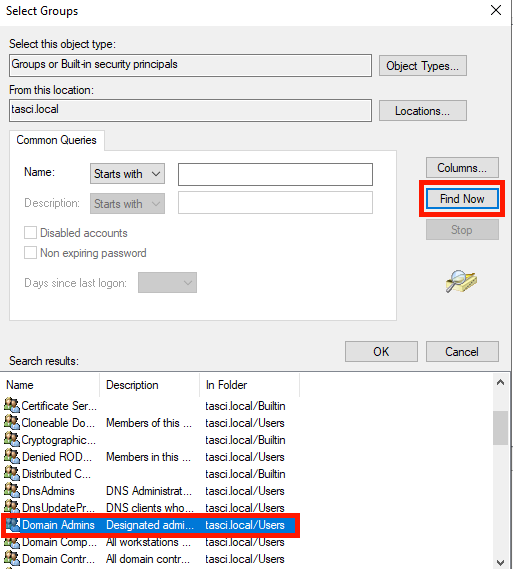Click the Stop button
The width and height of the screenshot is (513, 569).
click(x=462, y=230)
